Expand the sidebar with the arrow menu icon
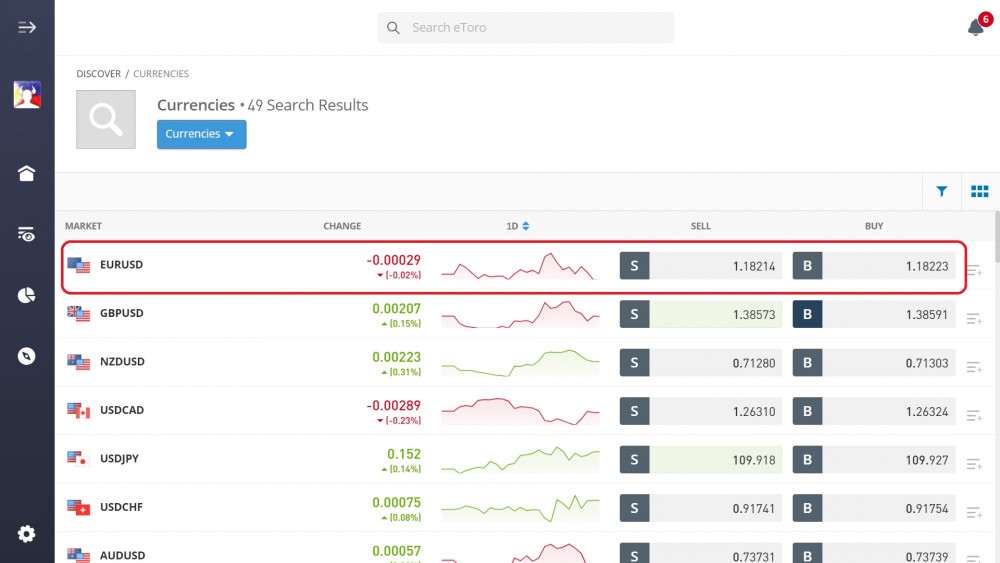1000x563 pixels. 27,27
